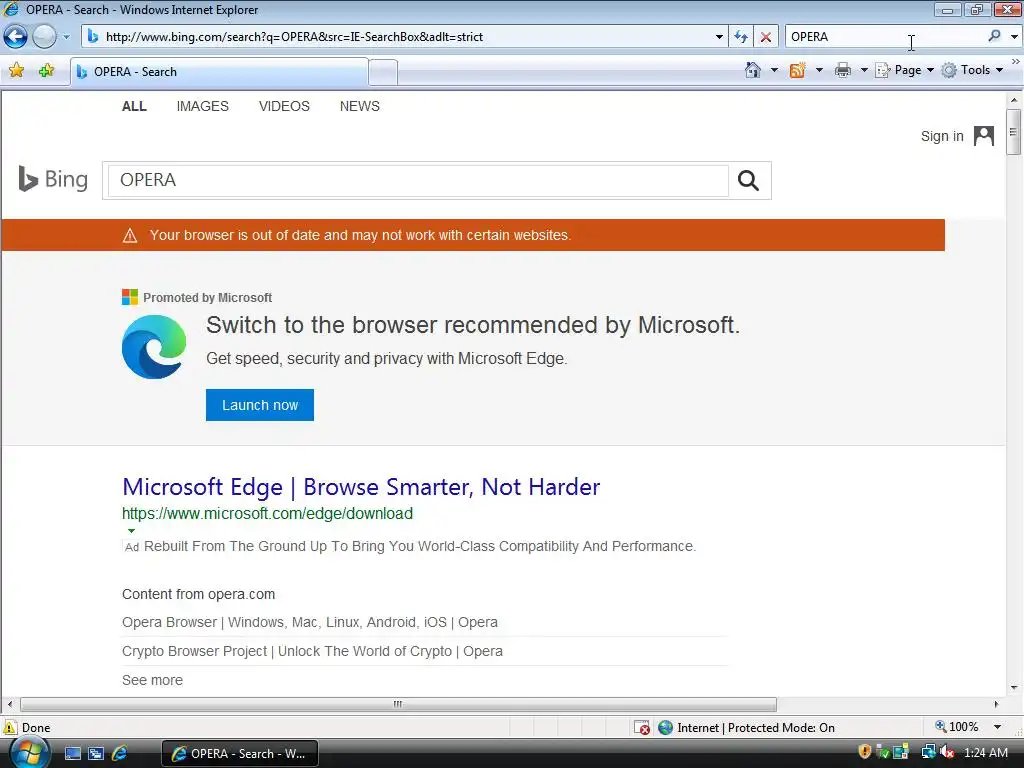Viewport: 1024px width, 768px height.
Task: Expand the toolbar overflow chevron
Action: 1016,61
